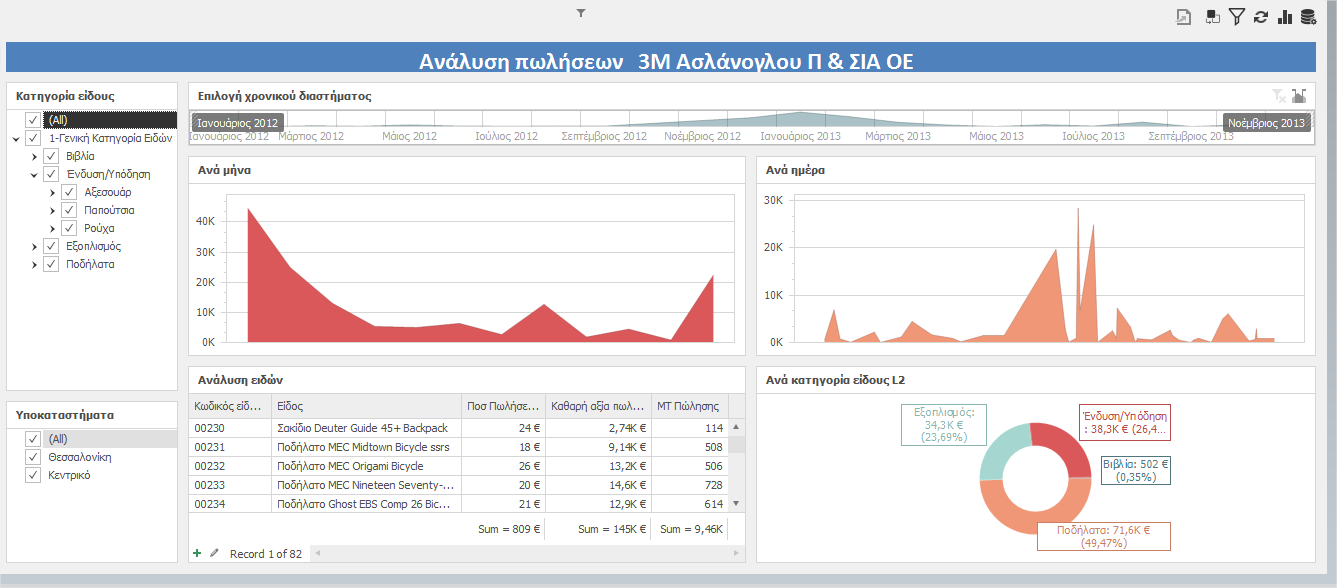The image size is (1337, 588).
Task: Toggle the 1-Γενική Κατηγορία Ειδών checkbox
Action: click(33, 138)
